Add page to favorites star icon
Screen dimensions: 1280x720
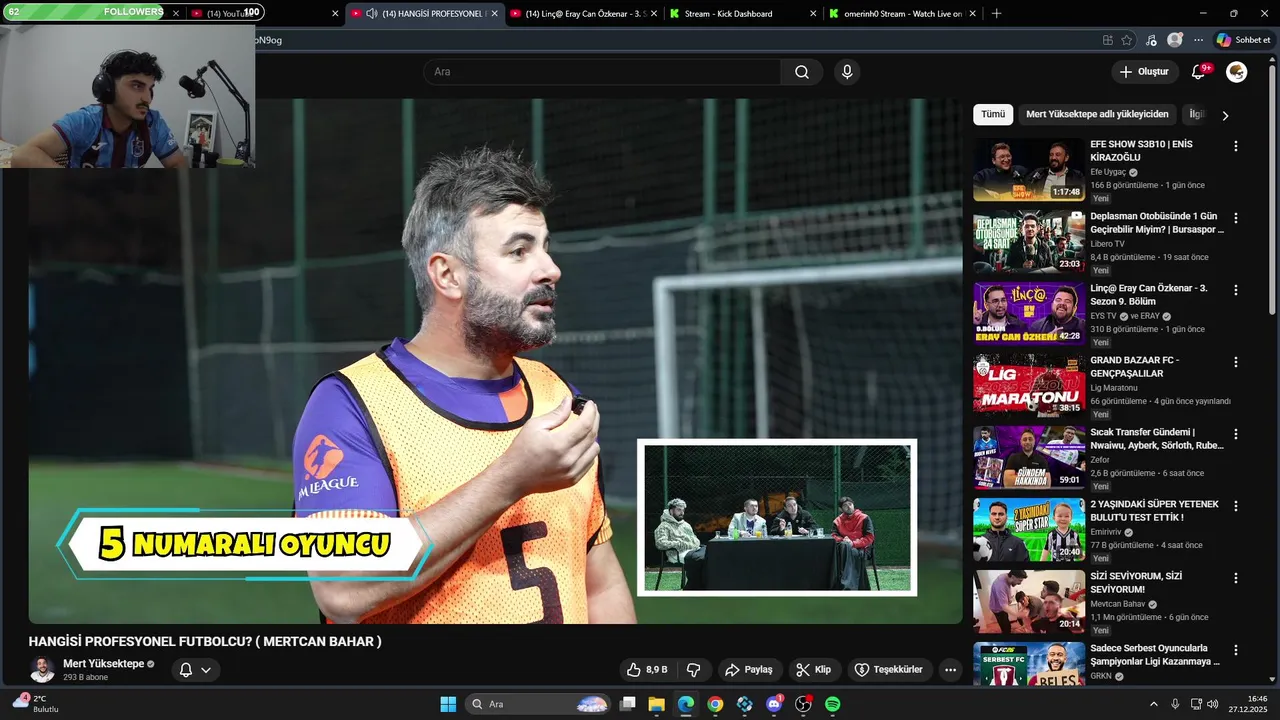(1127, 40)
